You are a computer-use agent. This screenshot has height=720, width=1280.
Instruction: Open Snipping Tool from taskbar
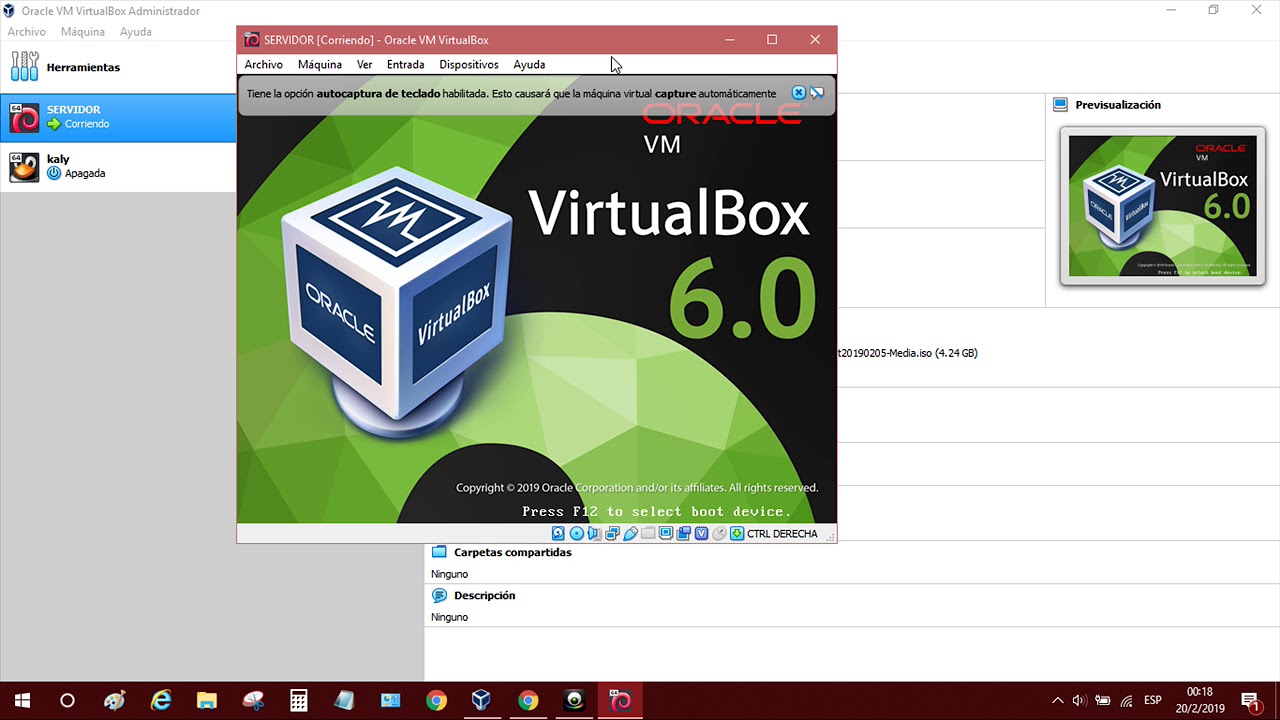[x=253, y=701]
